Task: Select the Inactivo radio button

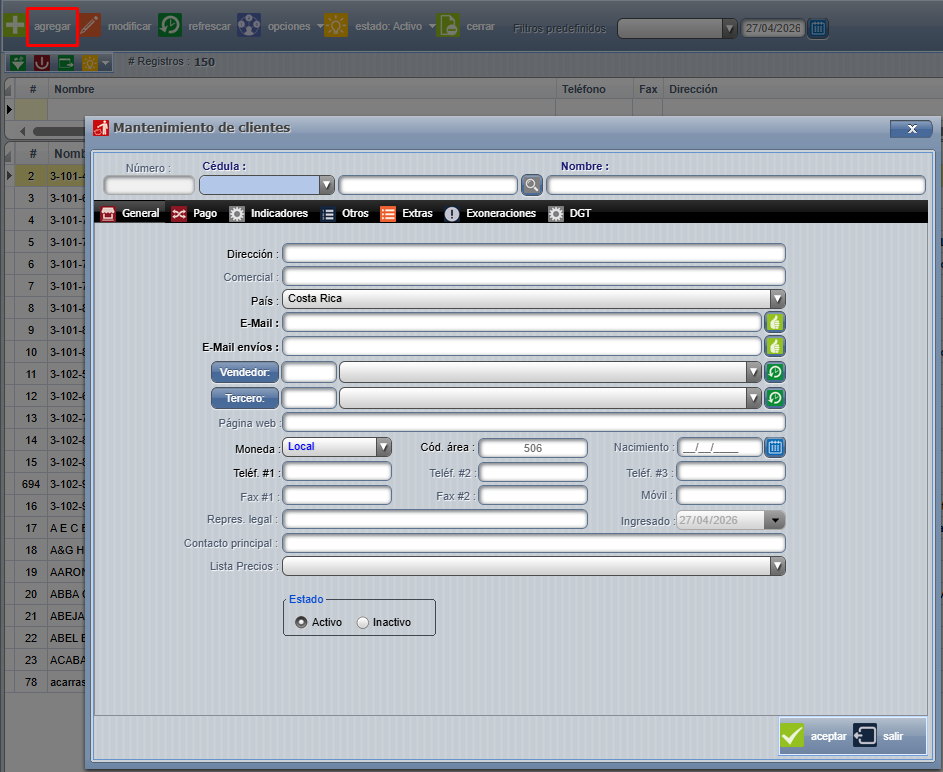Action: coord(363,622)
